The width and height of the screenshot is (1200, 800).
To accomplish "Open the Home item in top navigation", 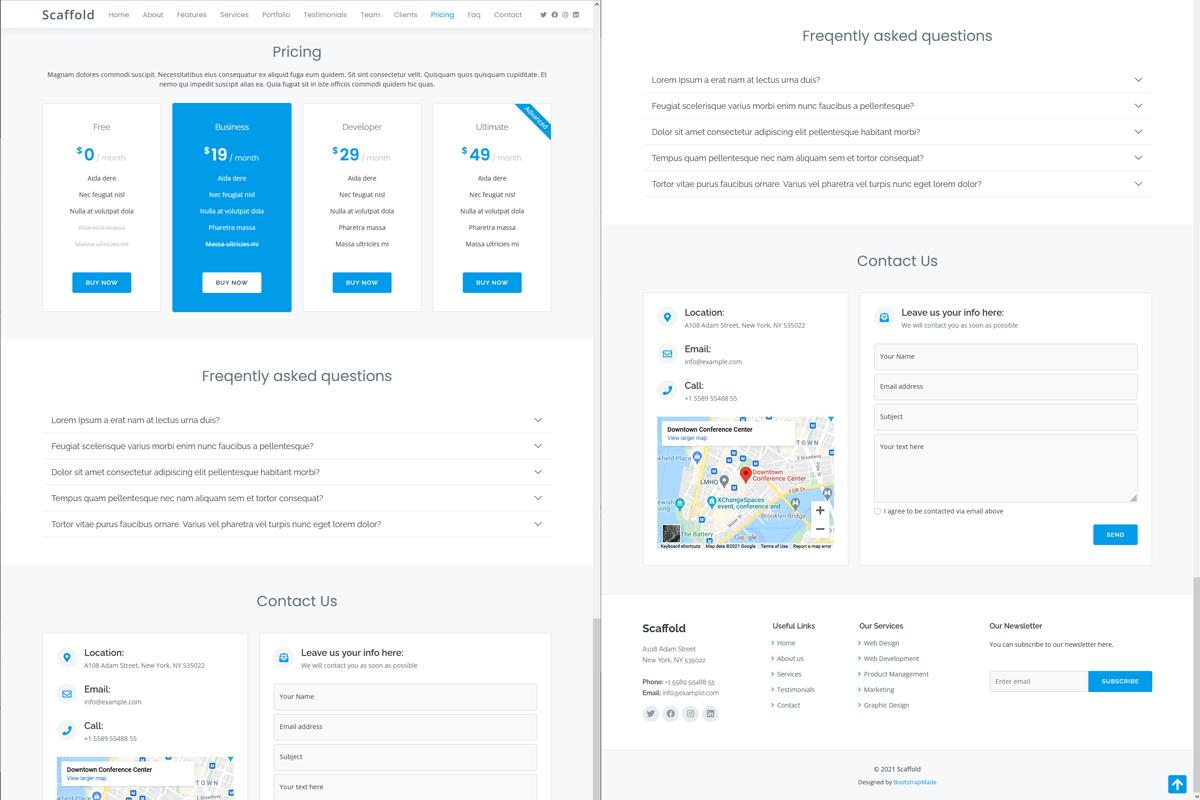I will (119, 15).
